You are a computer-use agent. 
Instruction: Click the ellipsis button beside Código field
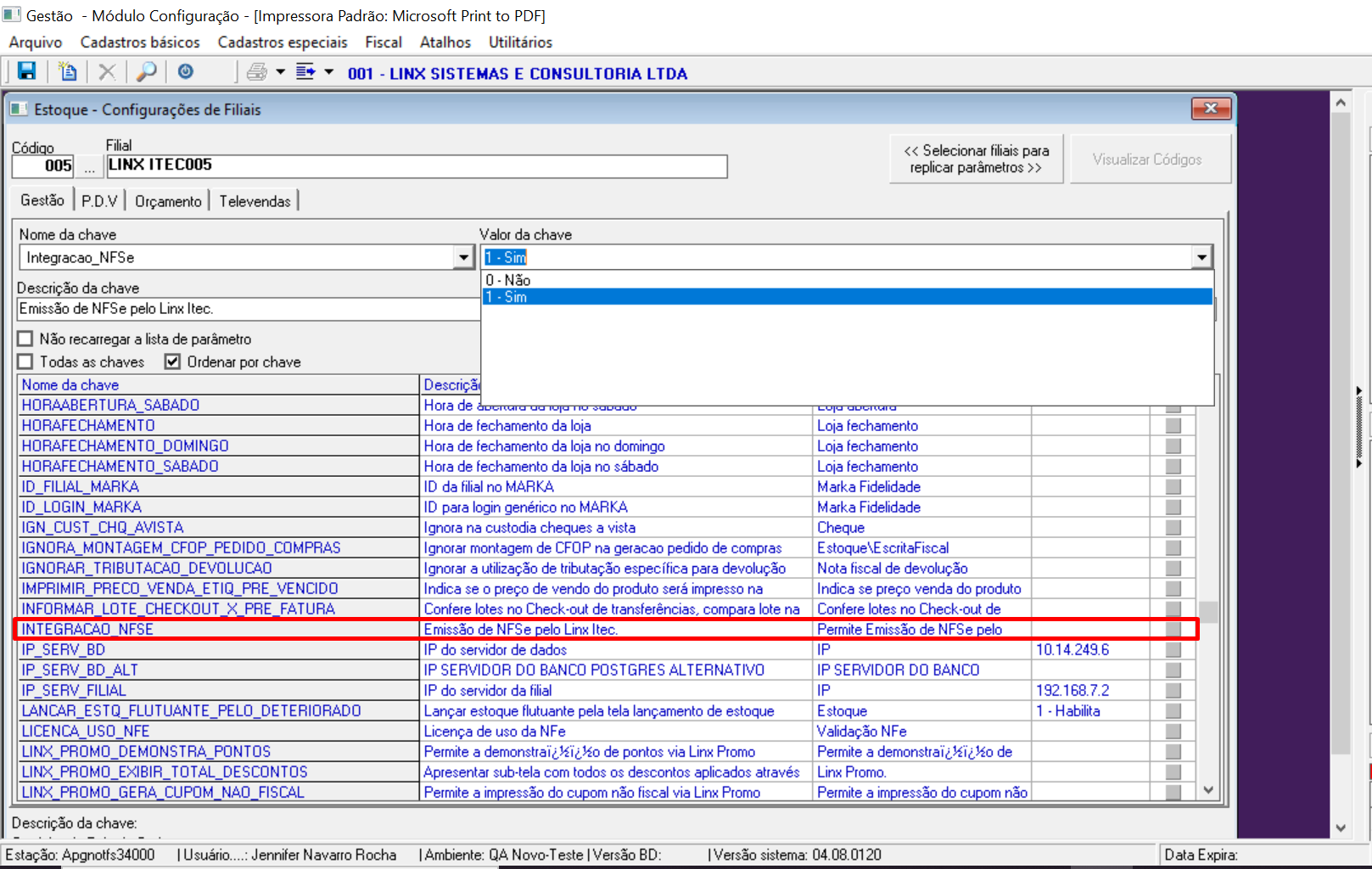tap(90, 166)
